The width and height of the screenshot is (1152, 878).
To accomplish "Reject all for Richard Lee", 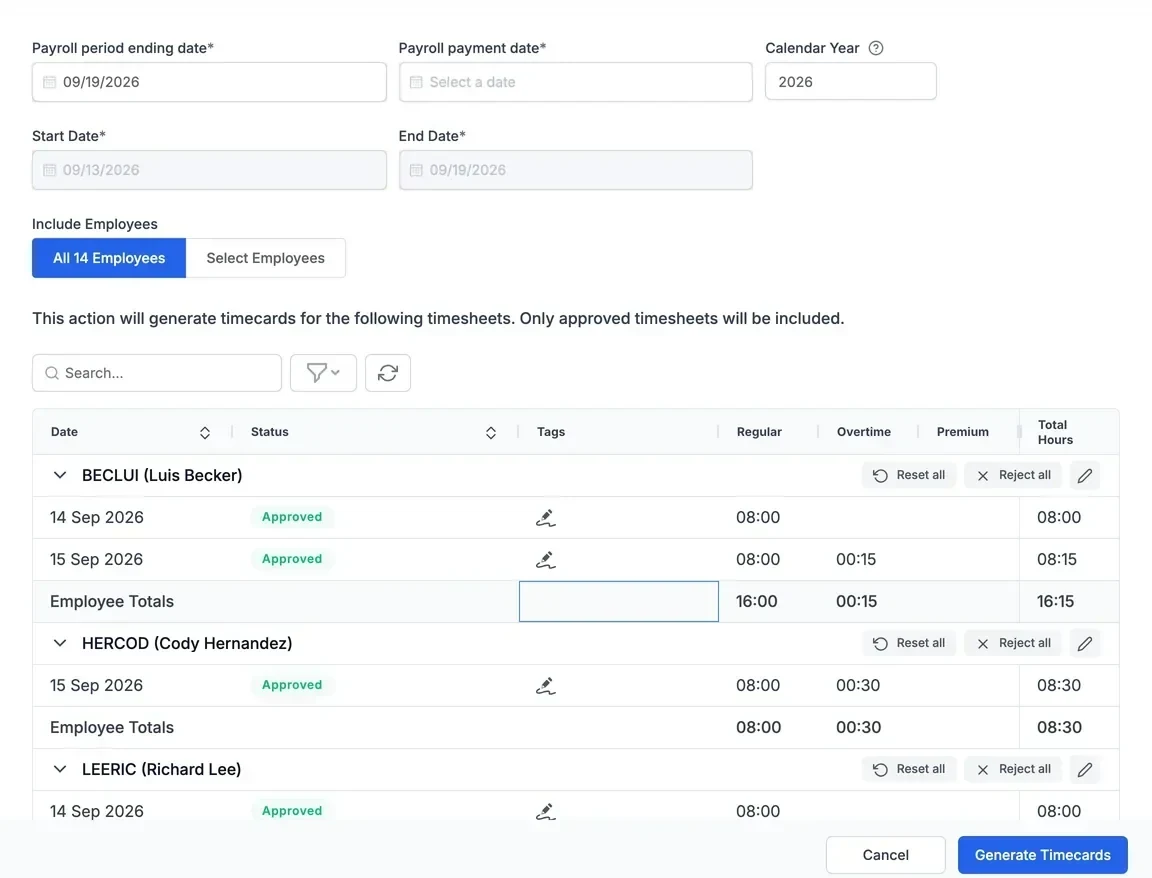I will [1013, 769].
